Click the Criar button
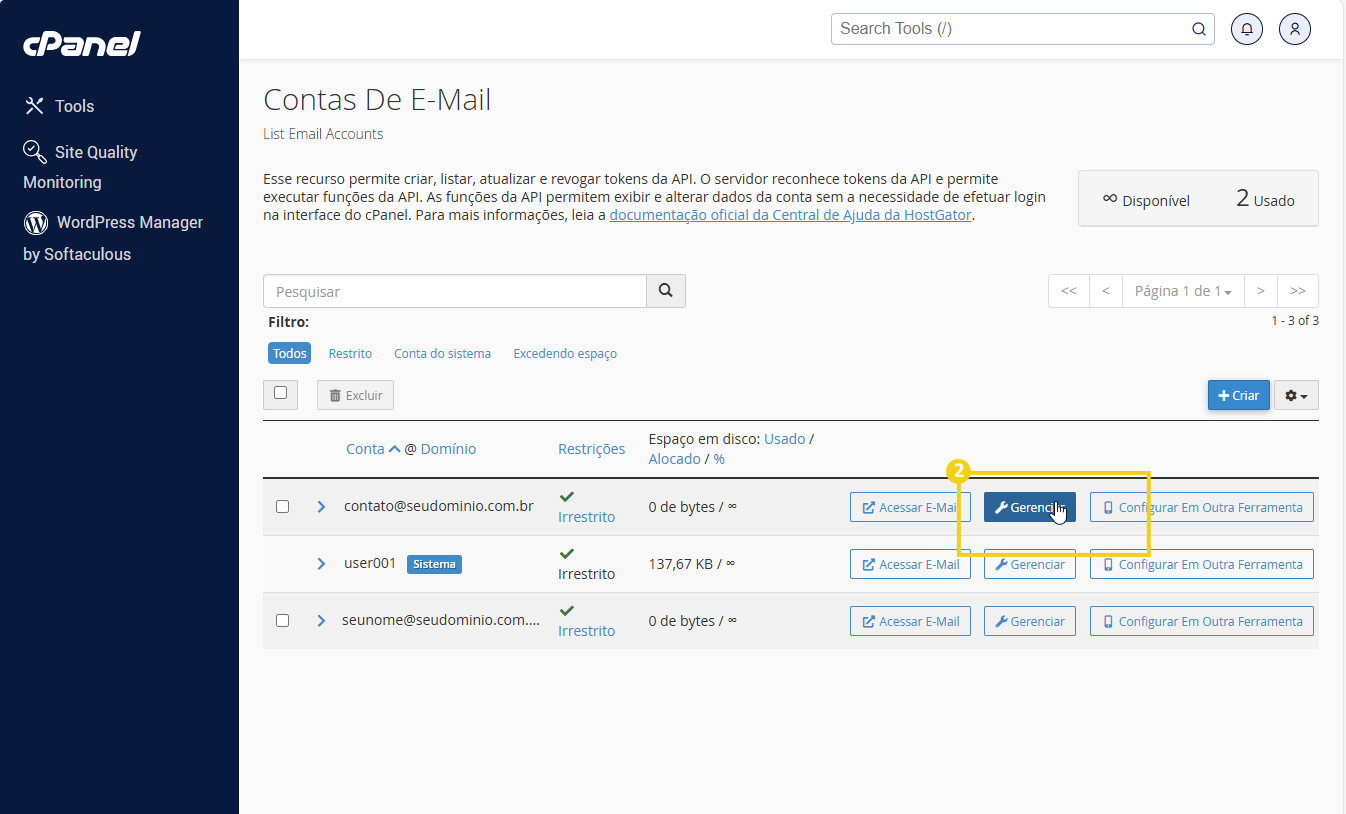The width and height of the screenshot is (1346, 814). 1238,395
